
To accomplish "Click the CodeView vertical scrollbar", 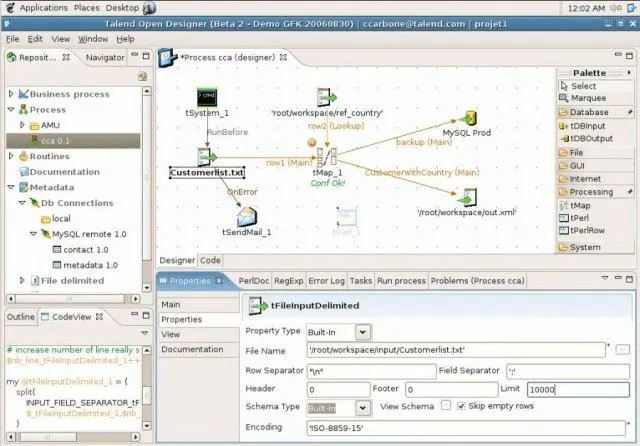I will [147, 388].
